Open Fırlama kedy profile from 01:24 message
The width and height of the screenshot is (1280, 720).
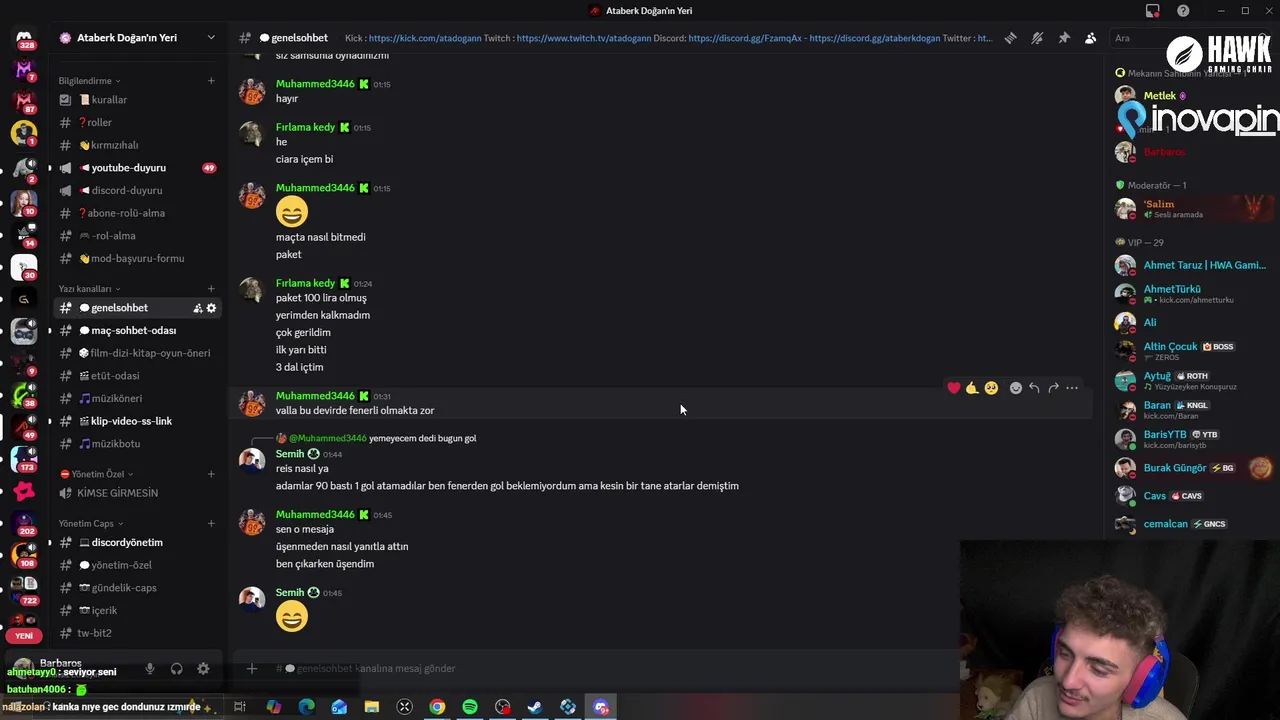(305, 283)
